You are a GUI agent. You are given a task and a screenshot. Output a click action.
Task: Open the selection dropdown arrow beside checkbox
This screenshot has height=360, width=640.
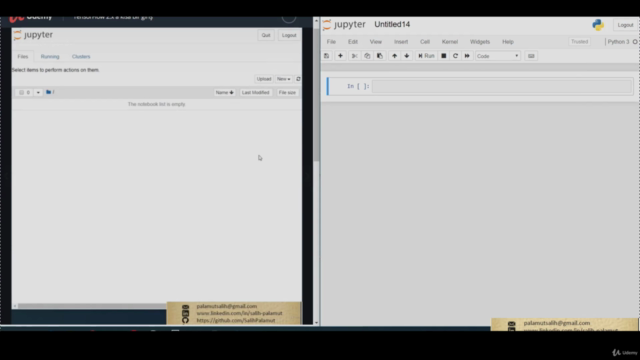click(x=38, y=92)
